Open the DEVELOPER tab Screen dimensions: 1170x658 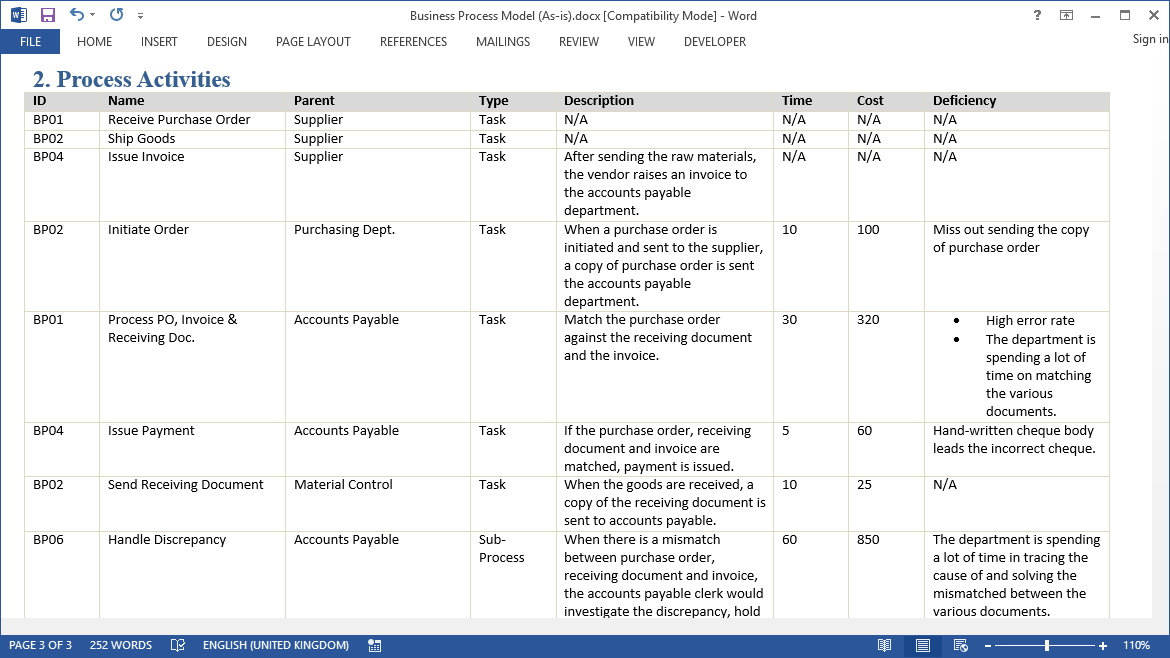715,42
